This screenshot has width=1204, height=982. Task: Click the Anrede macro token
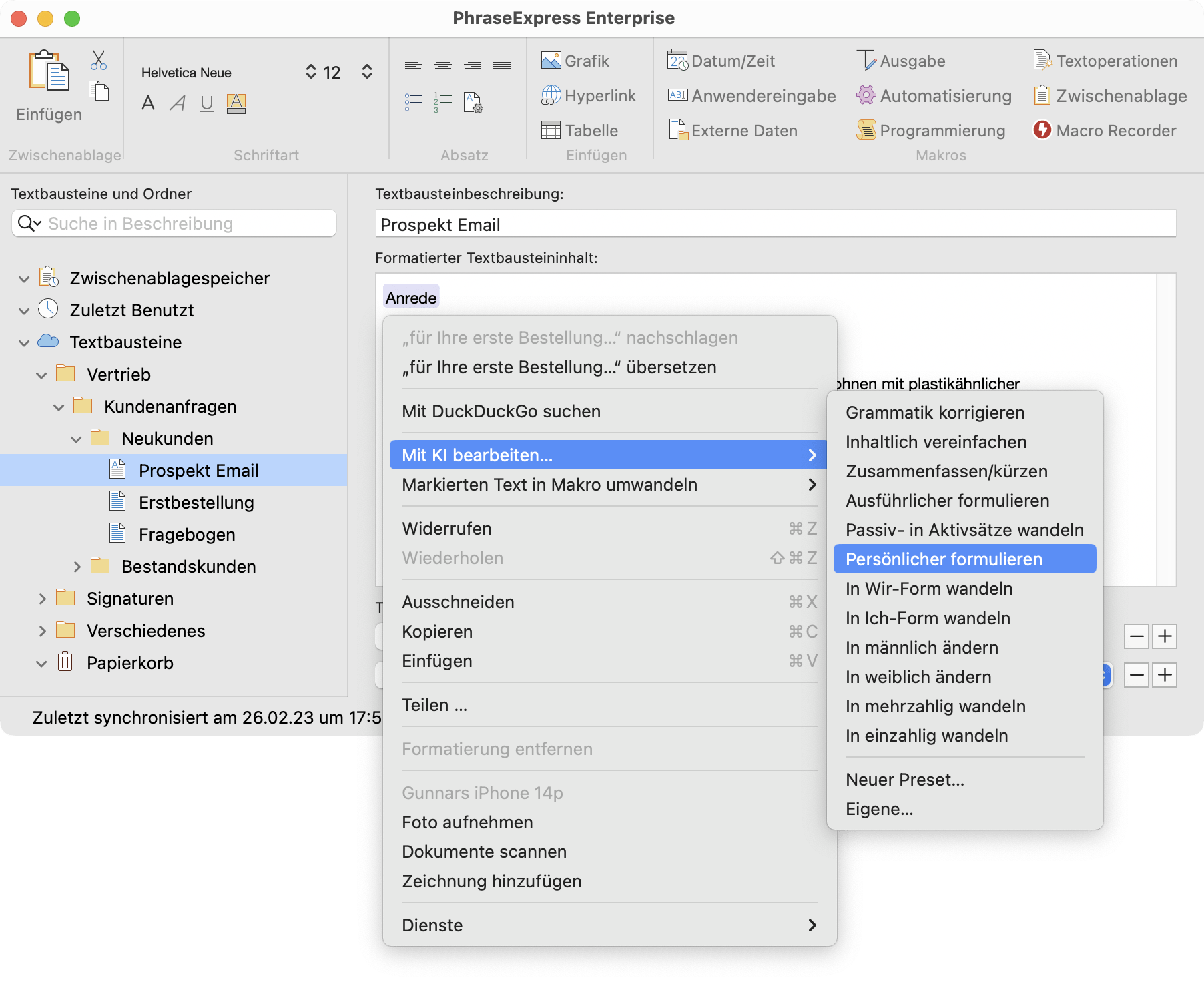[x=411, y=298]
